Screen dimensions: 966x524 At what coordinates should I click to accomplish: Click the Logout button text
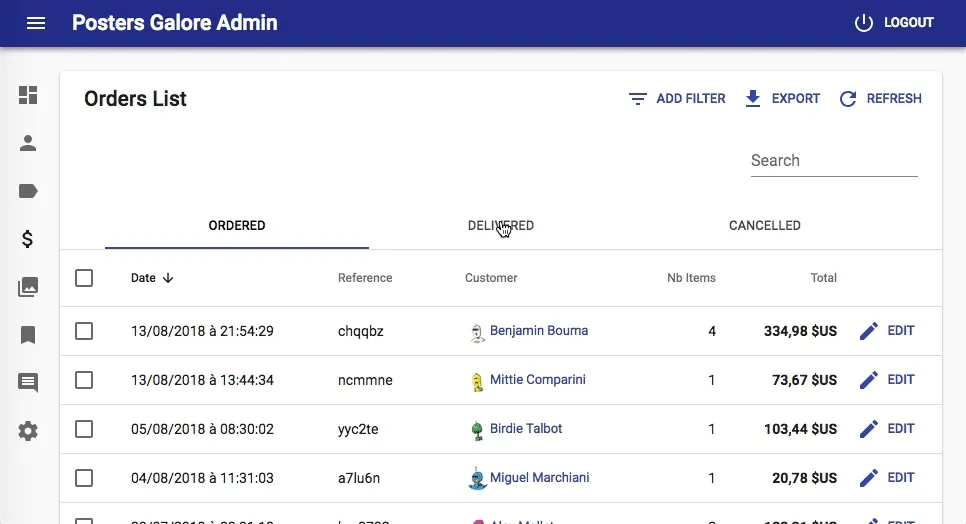tap(909, 23)
